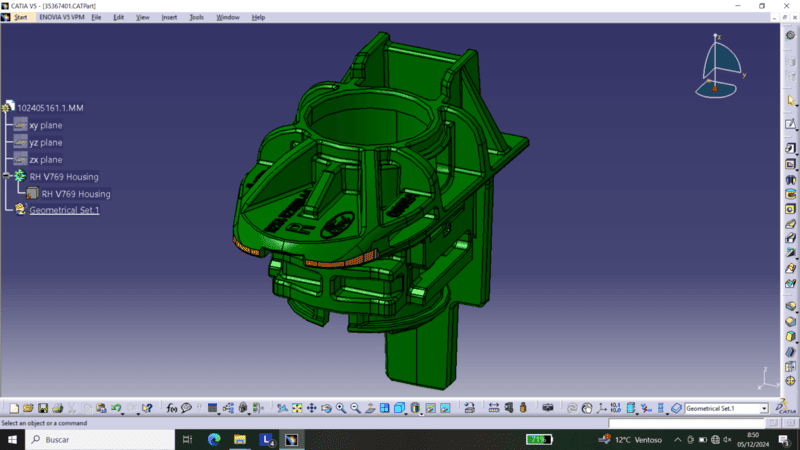Open the File menu
Image resolution: width=800 pixels, height=450 pixels.
tap(96, 17)
